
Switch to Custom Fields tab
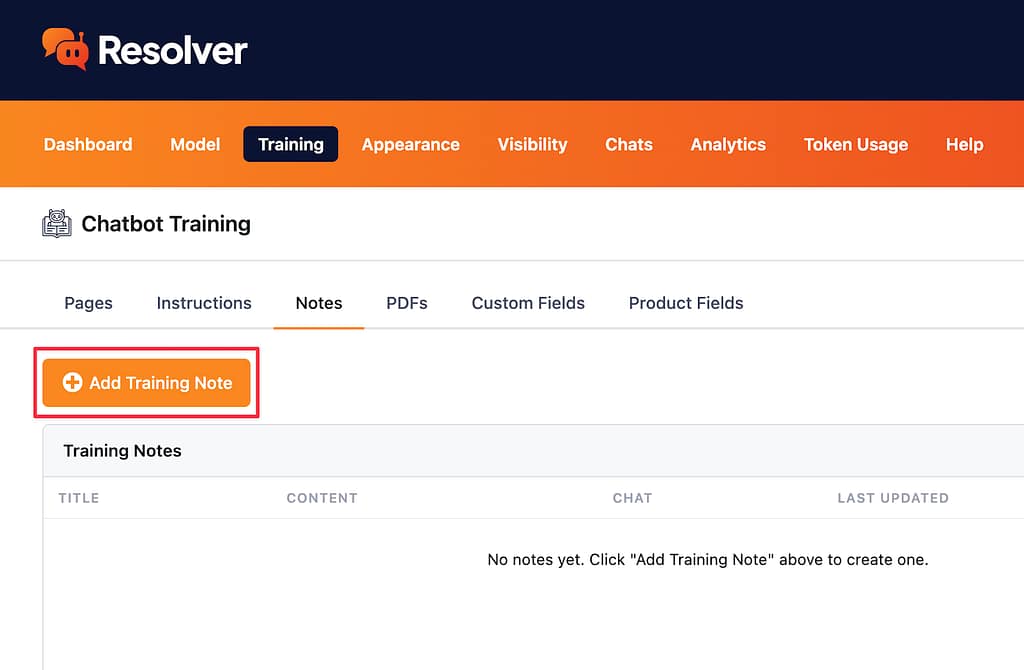(x=528, y=303)
